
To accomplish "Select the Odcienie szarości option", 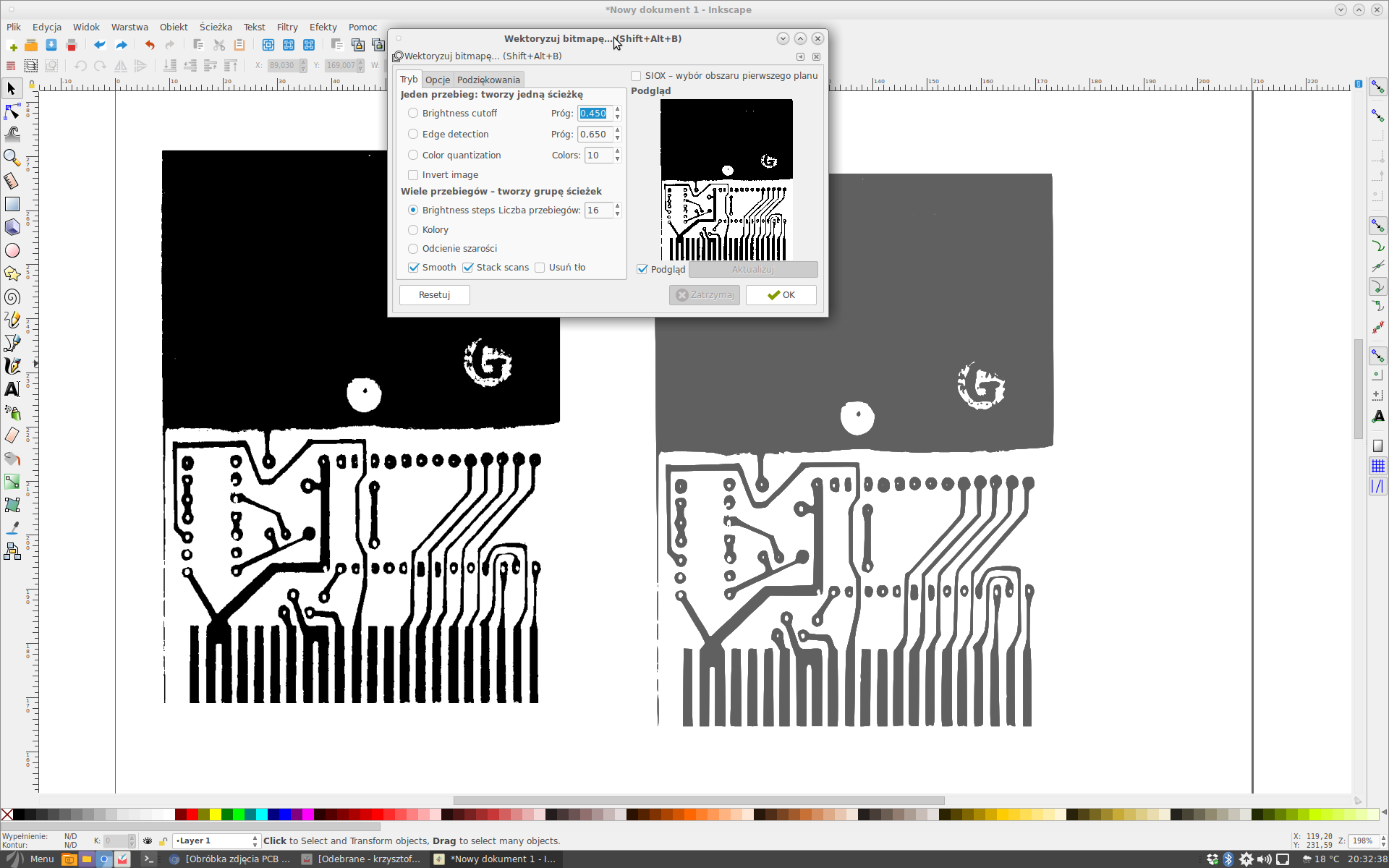I will point(413,249).
